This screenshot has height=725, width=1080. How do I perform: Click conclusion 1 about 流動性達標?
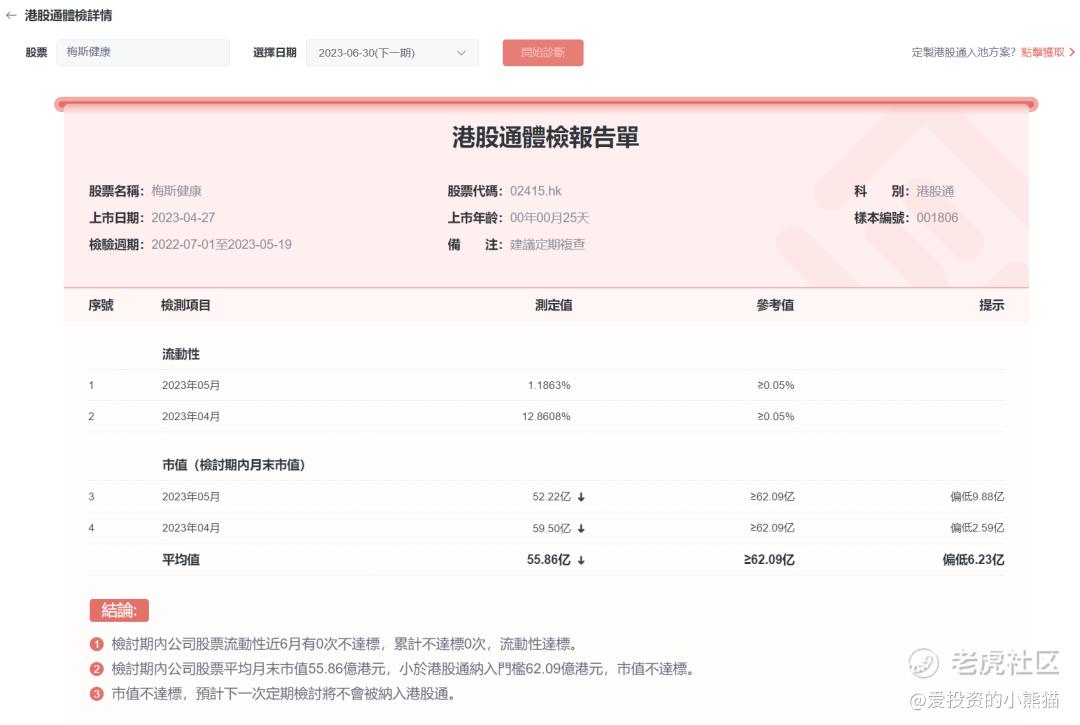pyautogui.click(x=344, y=644)
